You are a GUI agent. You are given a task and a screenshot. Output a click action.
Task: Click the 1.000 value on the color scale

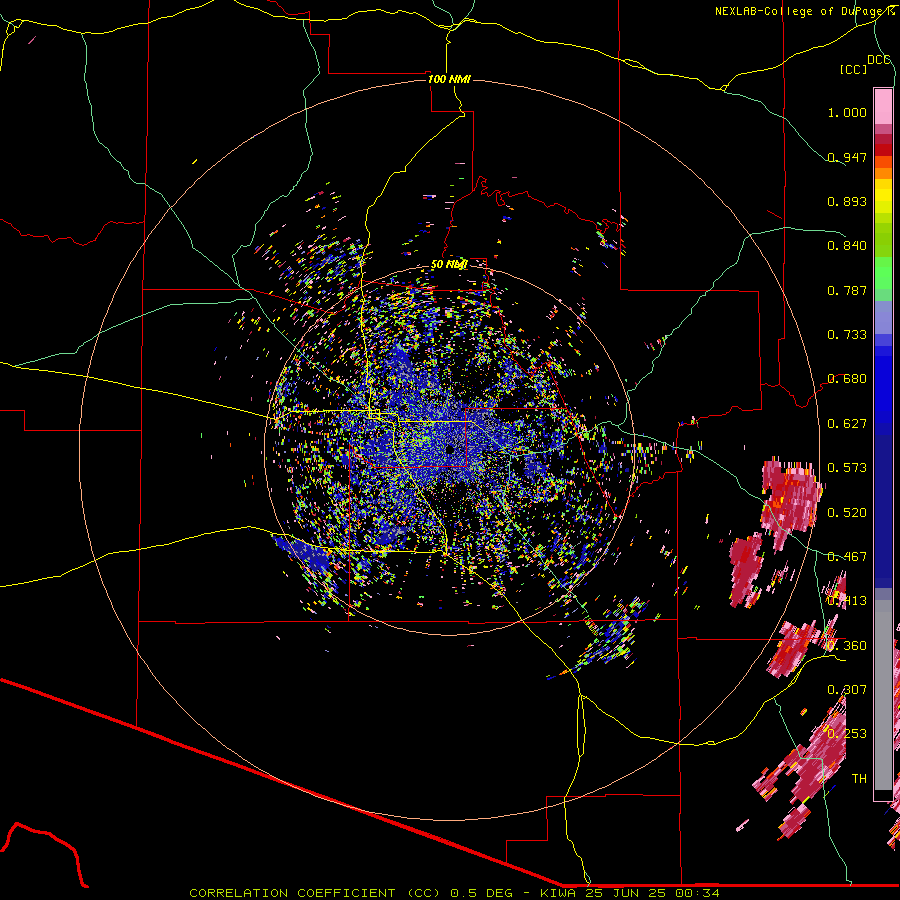847,112
